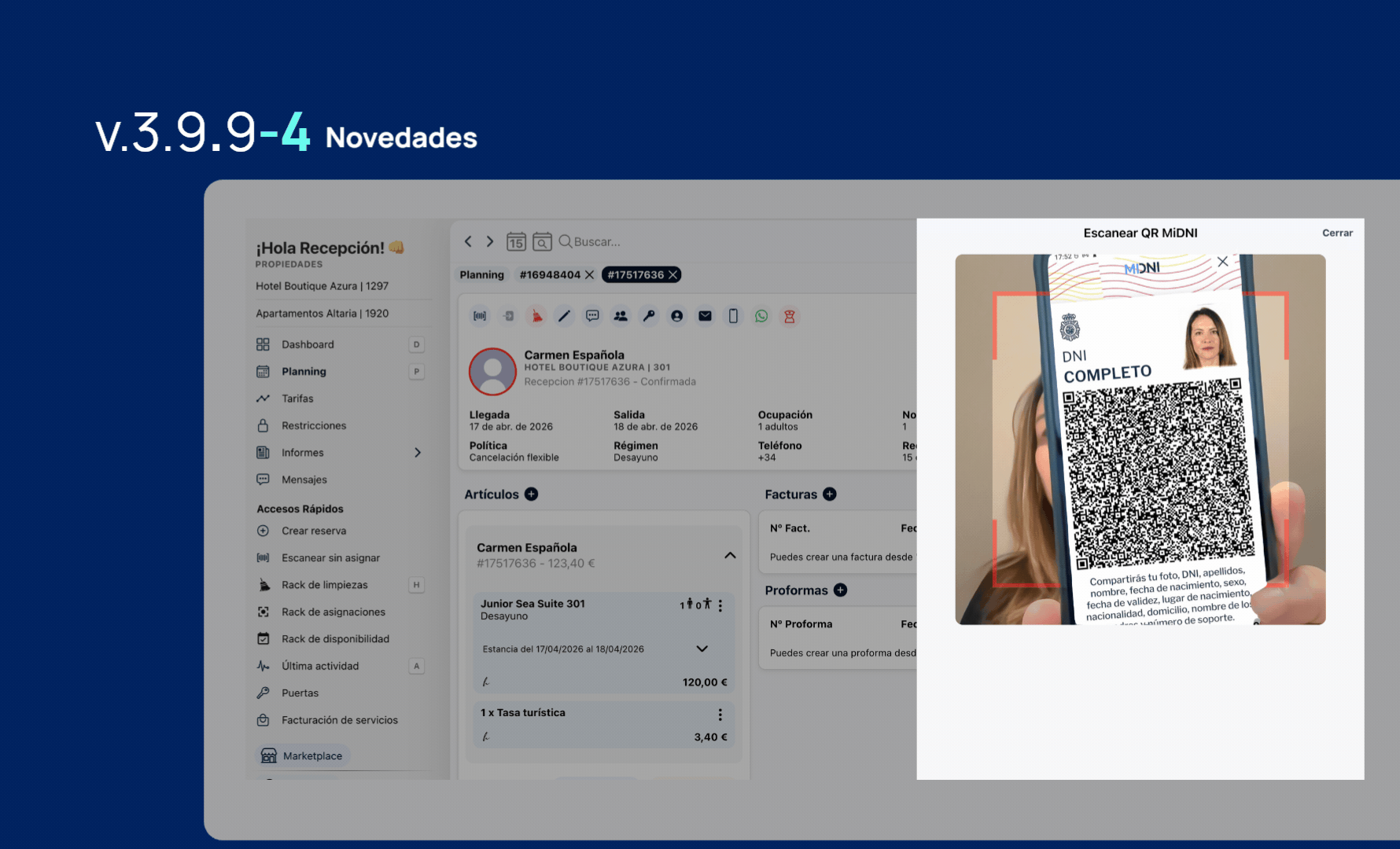This screenshot has height=849, width=1400.
Task: Switch to the Planning tab
Action: click(x=481, y=275)
